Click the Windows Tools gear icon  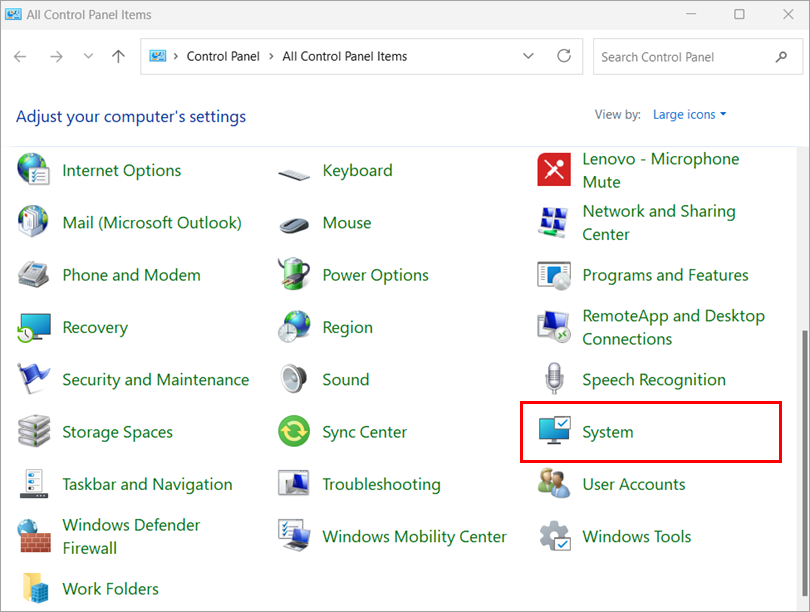pyautogui.click(x=554, y=536)
